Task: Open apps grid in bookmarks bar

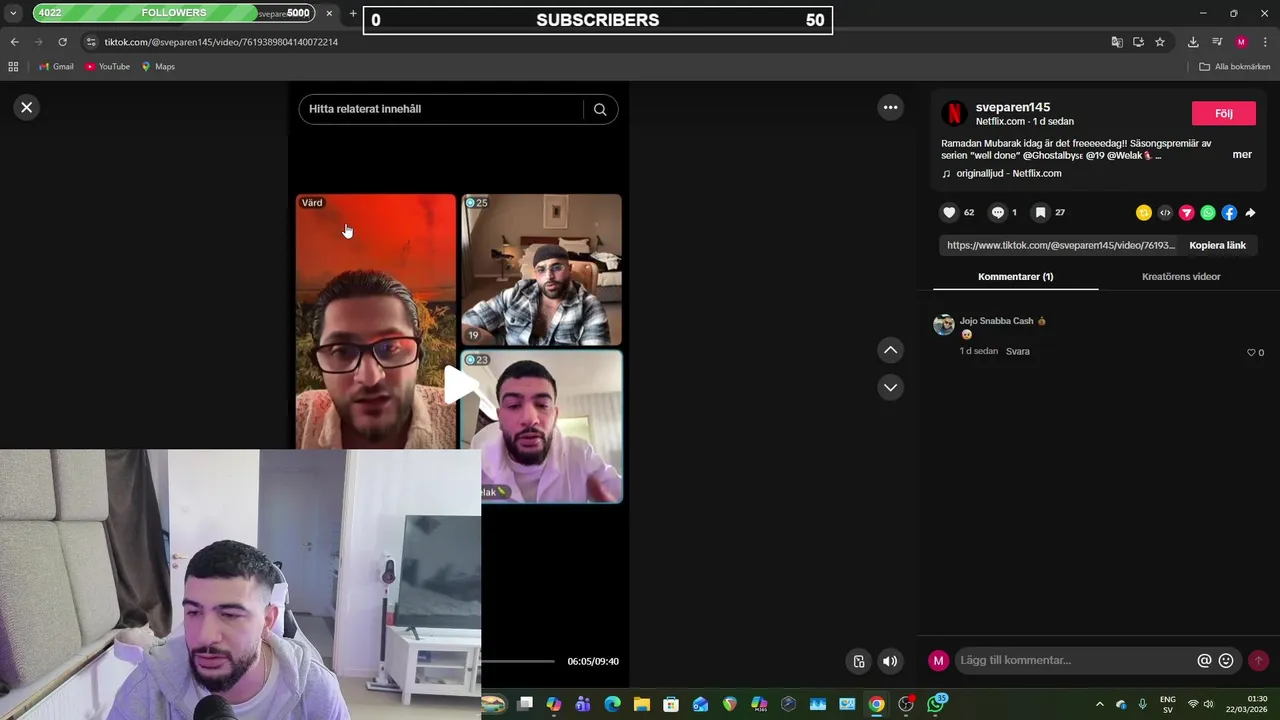Action: click(x=13, y=66)
